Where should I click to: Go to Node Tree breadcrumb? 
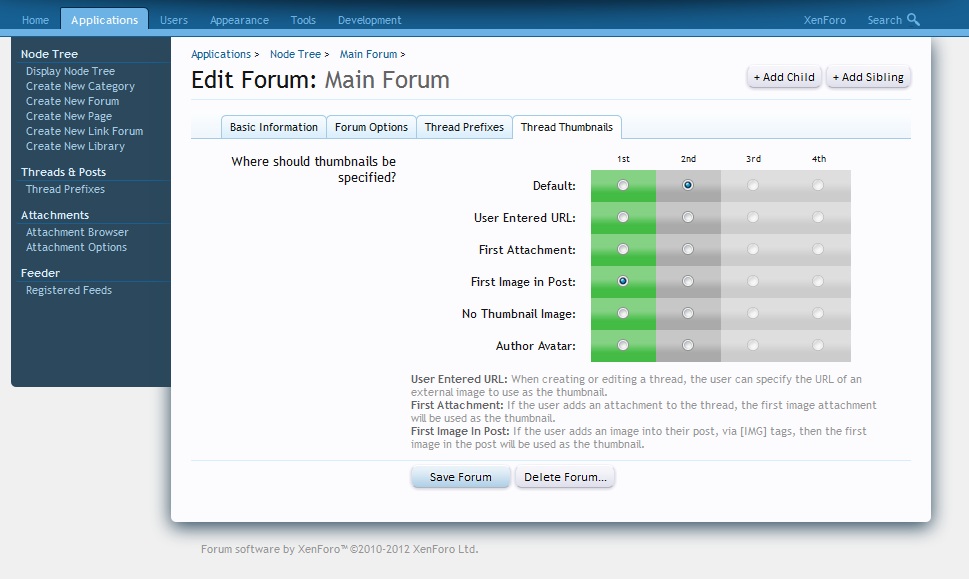pos(295,54)
